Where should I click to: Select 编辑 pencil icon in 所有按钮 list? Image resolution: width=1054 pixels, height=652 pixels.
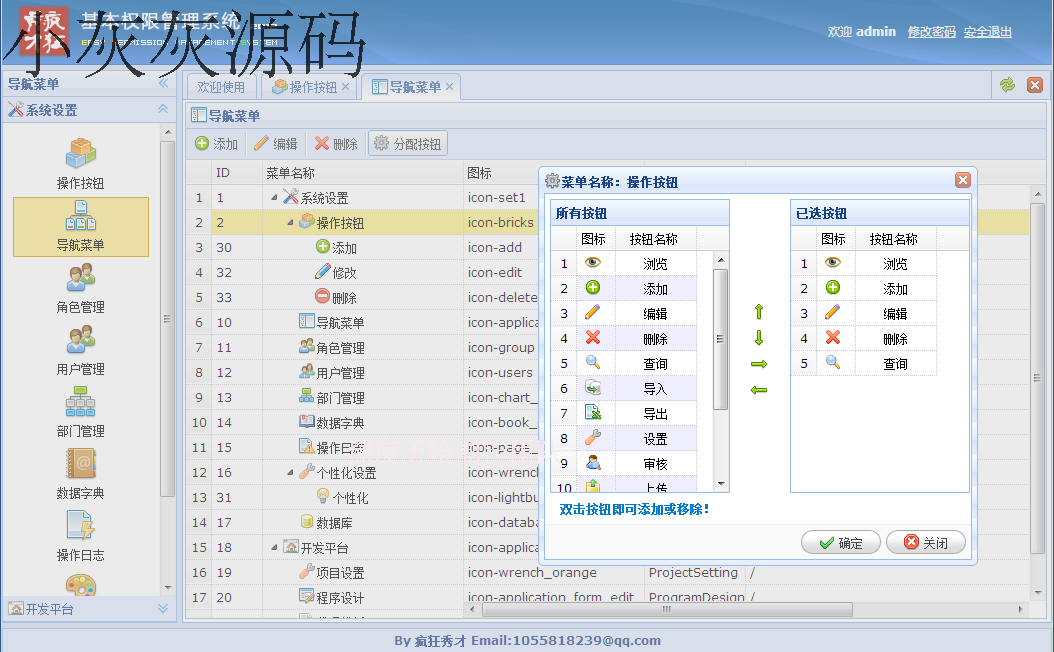tap(592, 313)
